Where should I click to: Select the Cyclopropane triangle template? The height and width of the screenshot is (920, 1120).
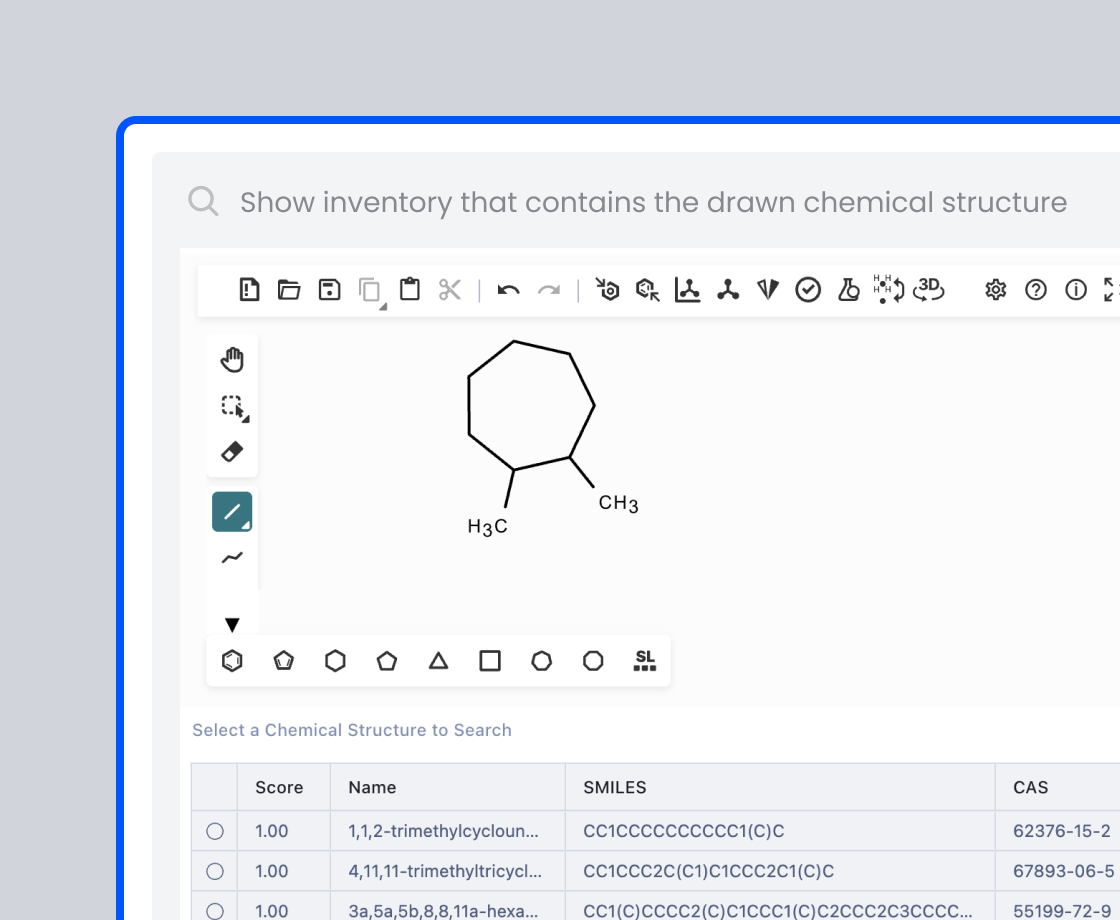click(439, 661)
